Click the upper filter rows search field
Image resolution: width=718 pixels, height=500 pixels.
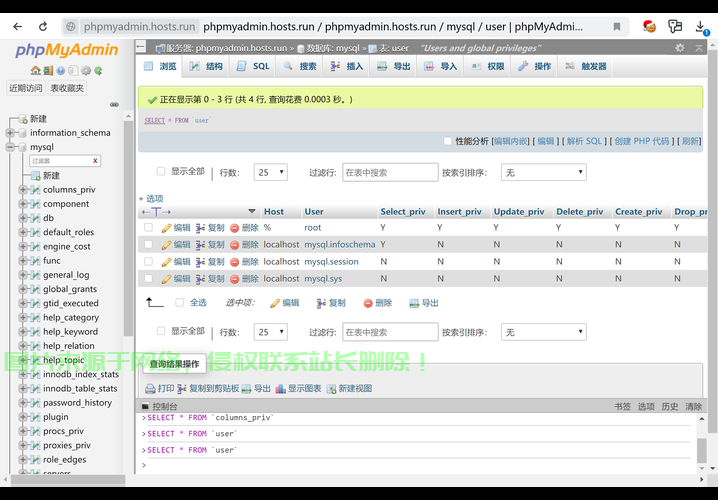390,172
